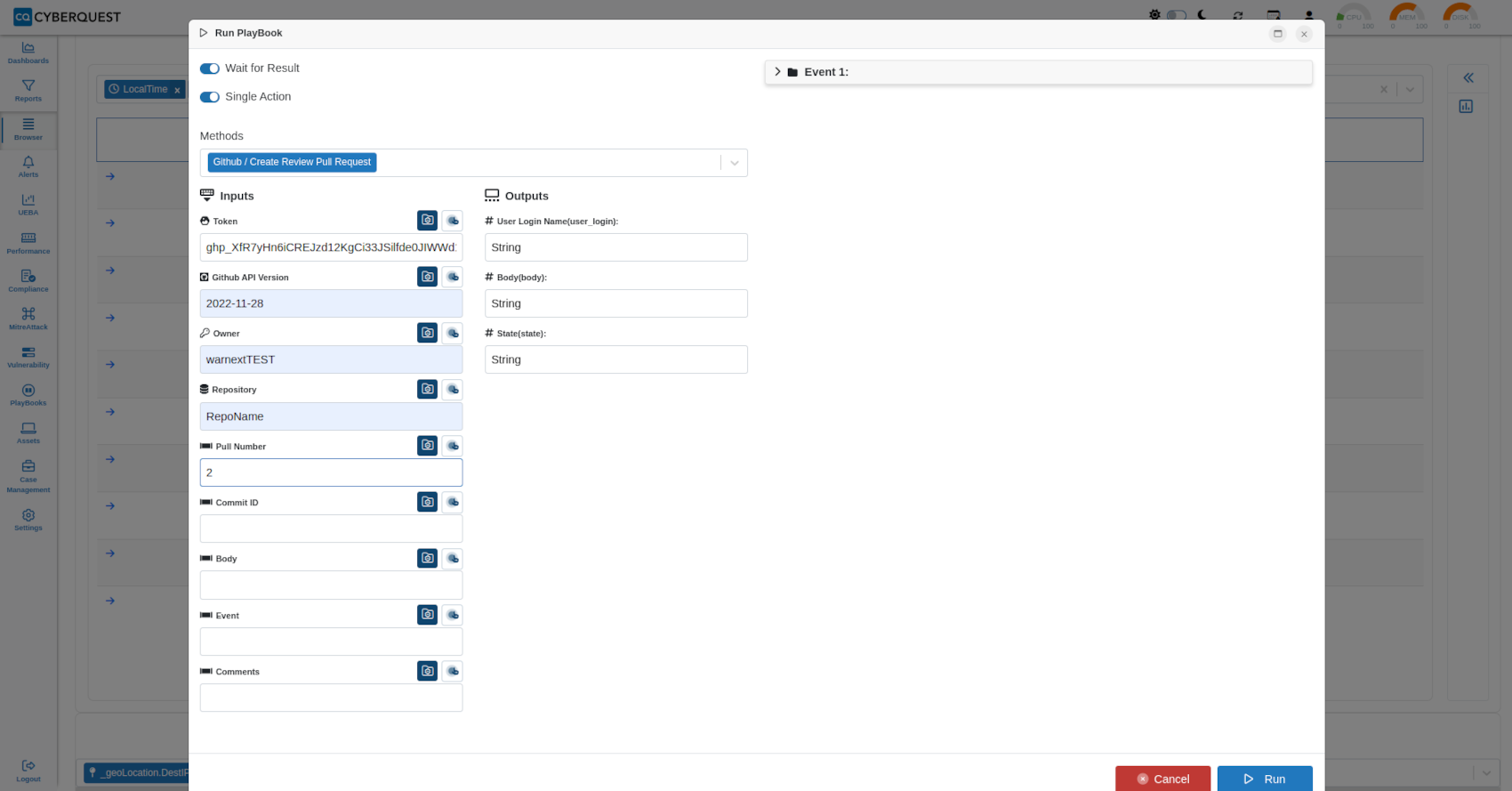Click the Token capture icon button
The image size is (1512, 791).
pyautogui.click(x=428, y=220)
